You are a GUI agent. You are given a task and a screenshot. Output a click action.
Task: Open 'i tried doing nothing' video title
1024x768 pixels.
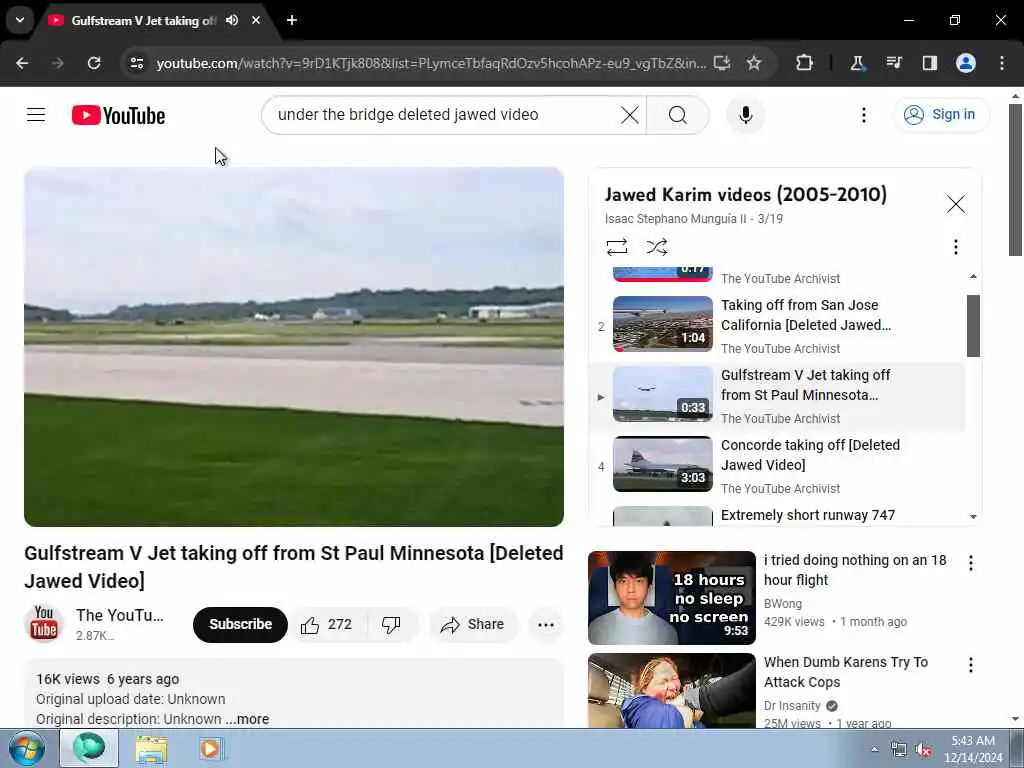(855, 570)
